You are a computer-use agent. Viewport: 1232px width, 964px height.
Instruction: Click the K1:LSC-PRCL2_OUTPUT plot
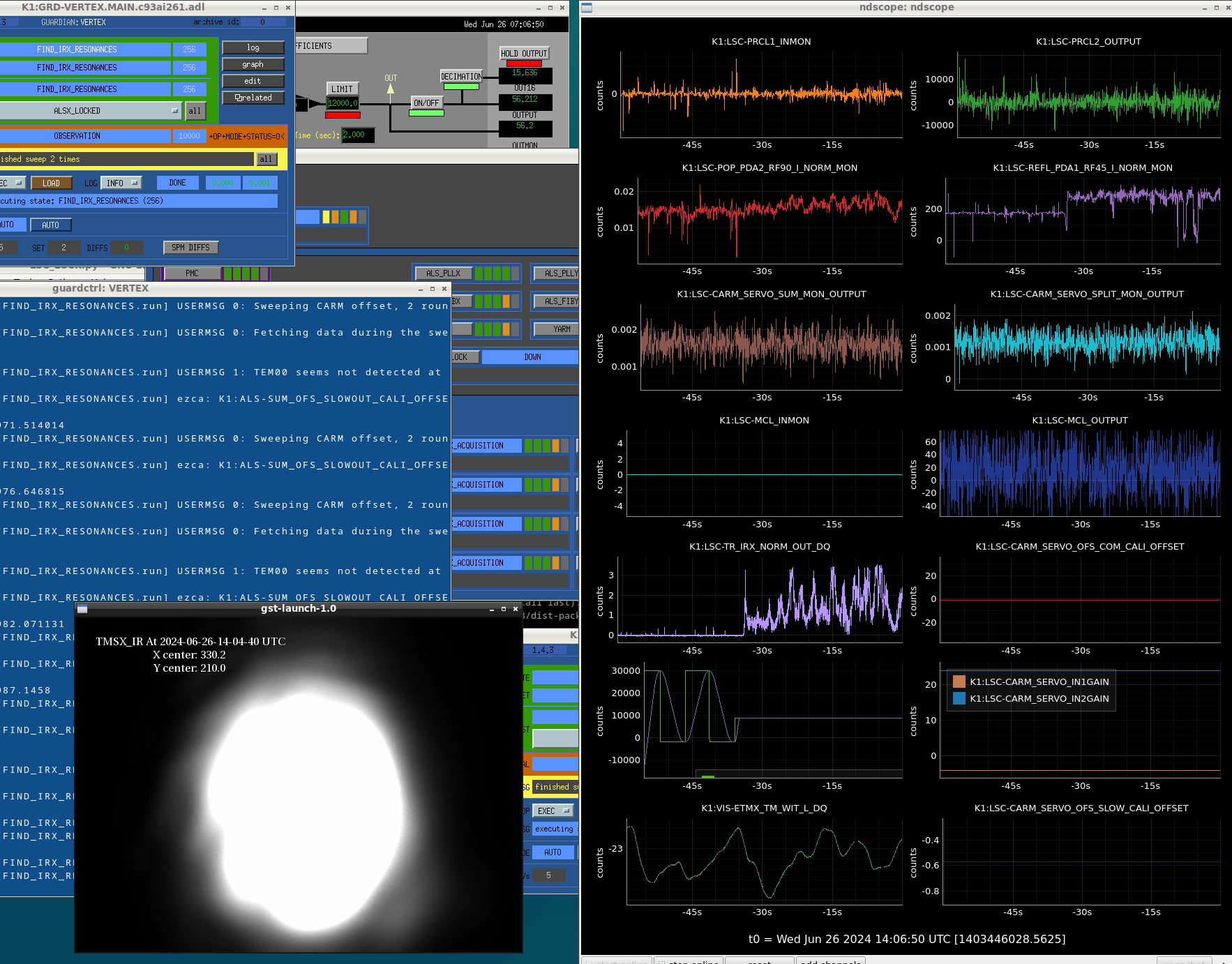[x=1088, y=94]
